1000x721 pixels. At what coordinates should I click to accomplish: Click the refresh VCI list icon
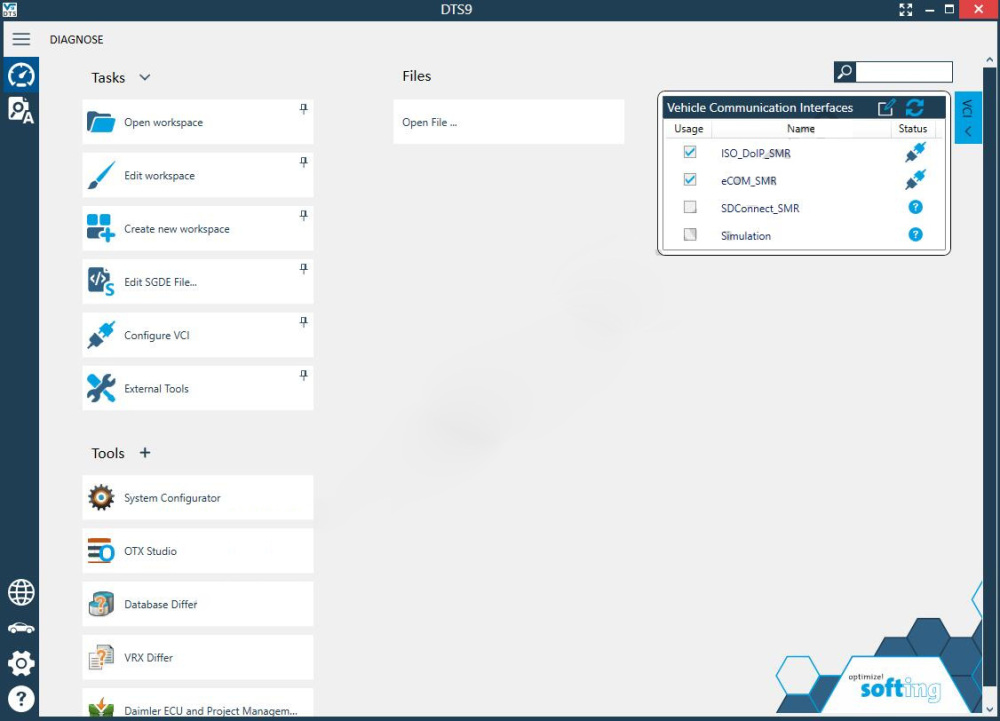(915, 107)
